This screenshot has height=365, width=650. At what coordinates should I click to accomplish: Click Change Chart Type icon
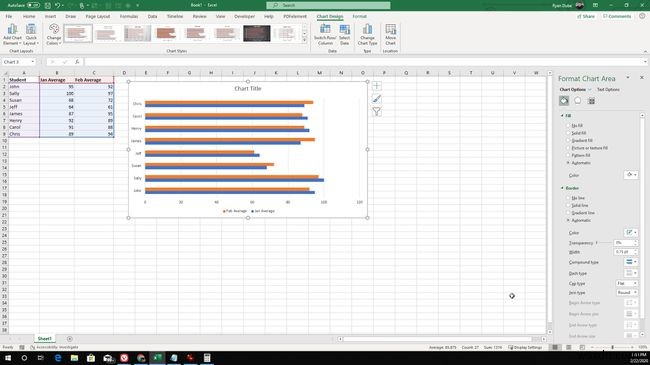point(367,34)
